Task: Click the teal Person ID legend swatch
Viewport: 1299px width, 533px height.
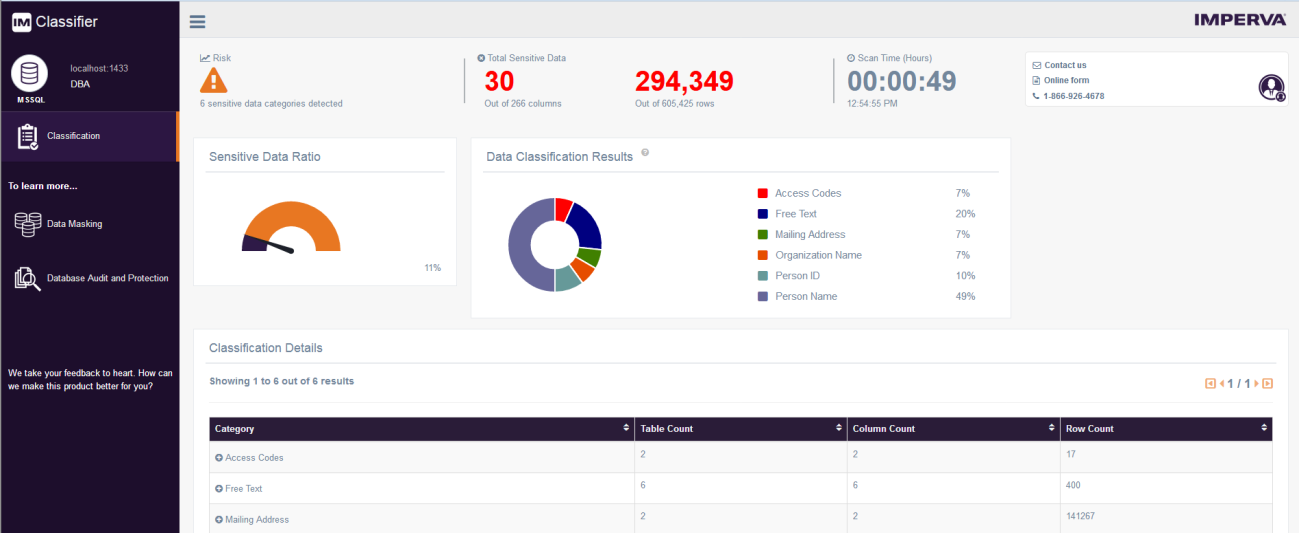Action: [762, 276]
